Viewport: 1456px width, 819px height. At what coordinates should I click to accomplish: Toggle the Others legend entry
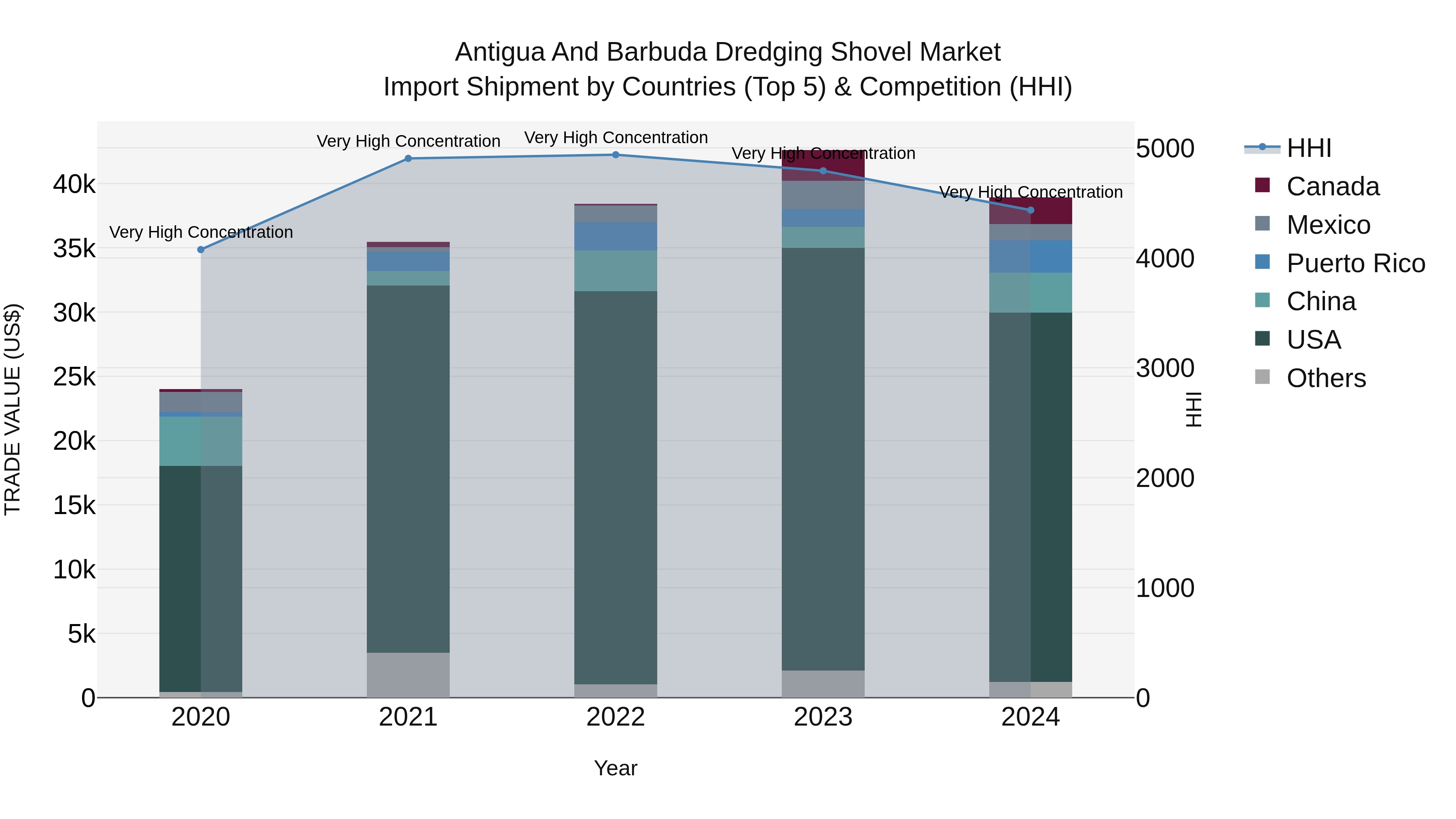[1310, 378]
